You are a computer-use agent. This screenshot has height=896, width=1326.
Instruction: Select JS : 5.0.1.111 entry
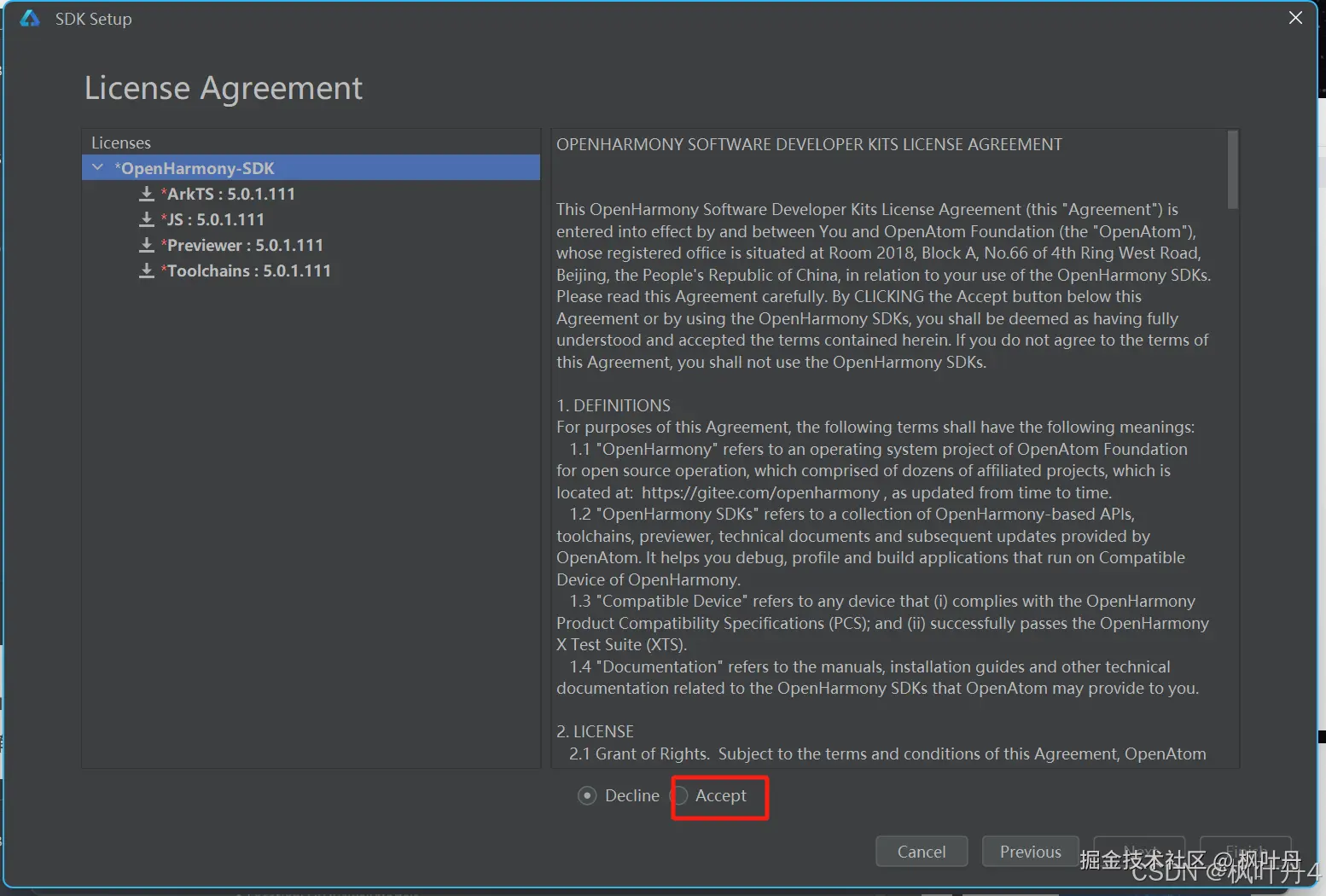pyautogui.click(x=212, y=219)
